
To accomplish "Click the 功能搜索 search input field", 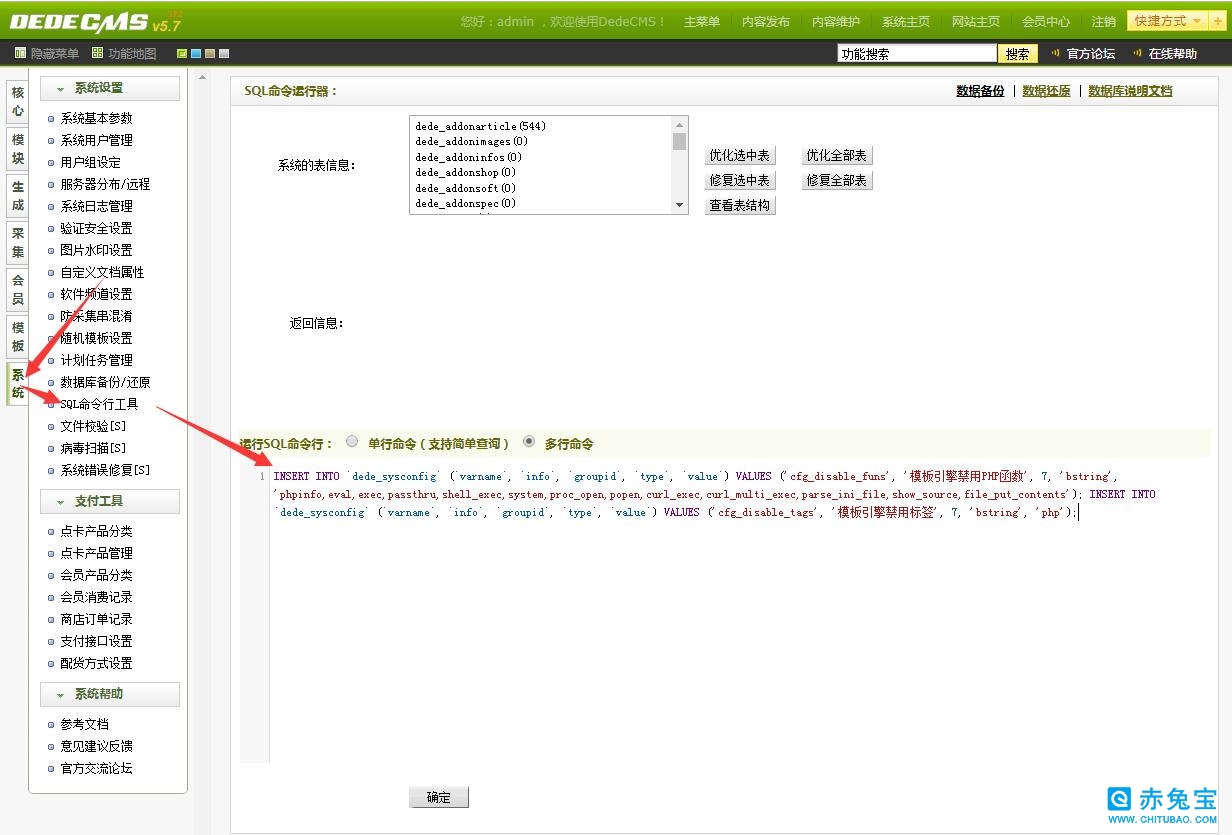I will pyautogui.click(x=916, y=54).
